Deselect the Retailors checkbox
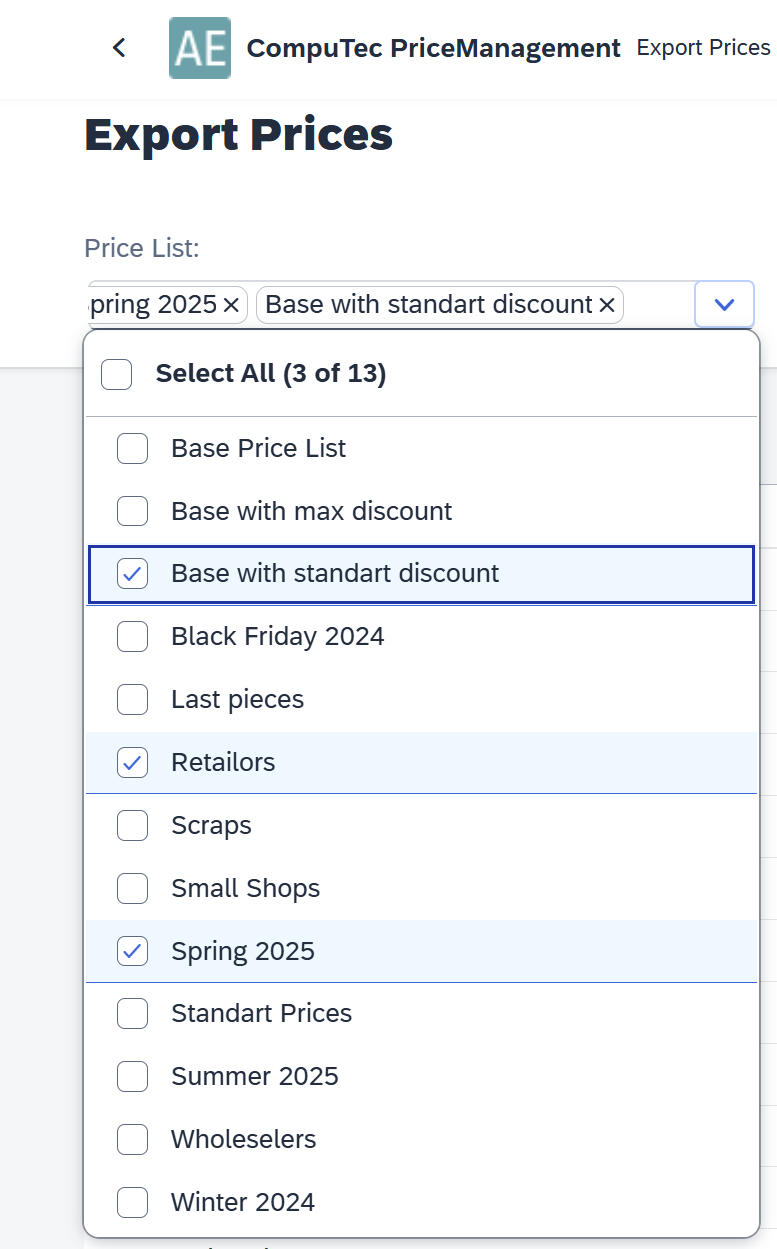Screen dimensions: 777x1249 click(133, 763)
